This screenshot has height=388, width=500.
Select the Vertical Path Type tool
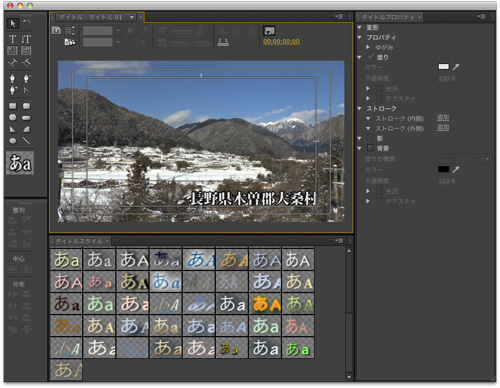26,62
